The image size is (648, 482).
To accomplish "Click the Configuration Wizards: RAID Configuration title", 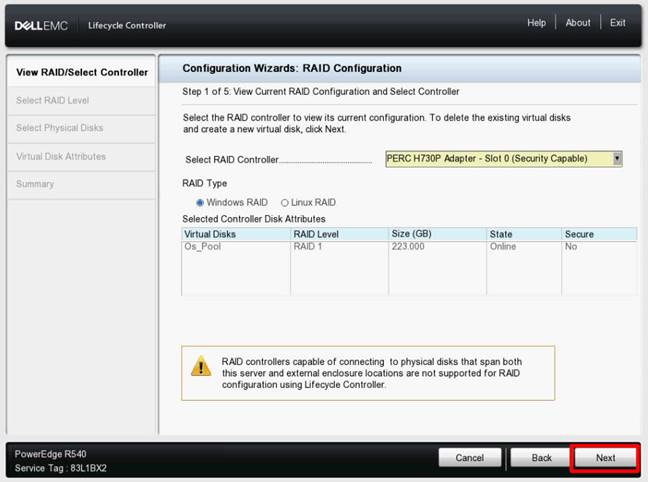I will [x=292, y=68].
